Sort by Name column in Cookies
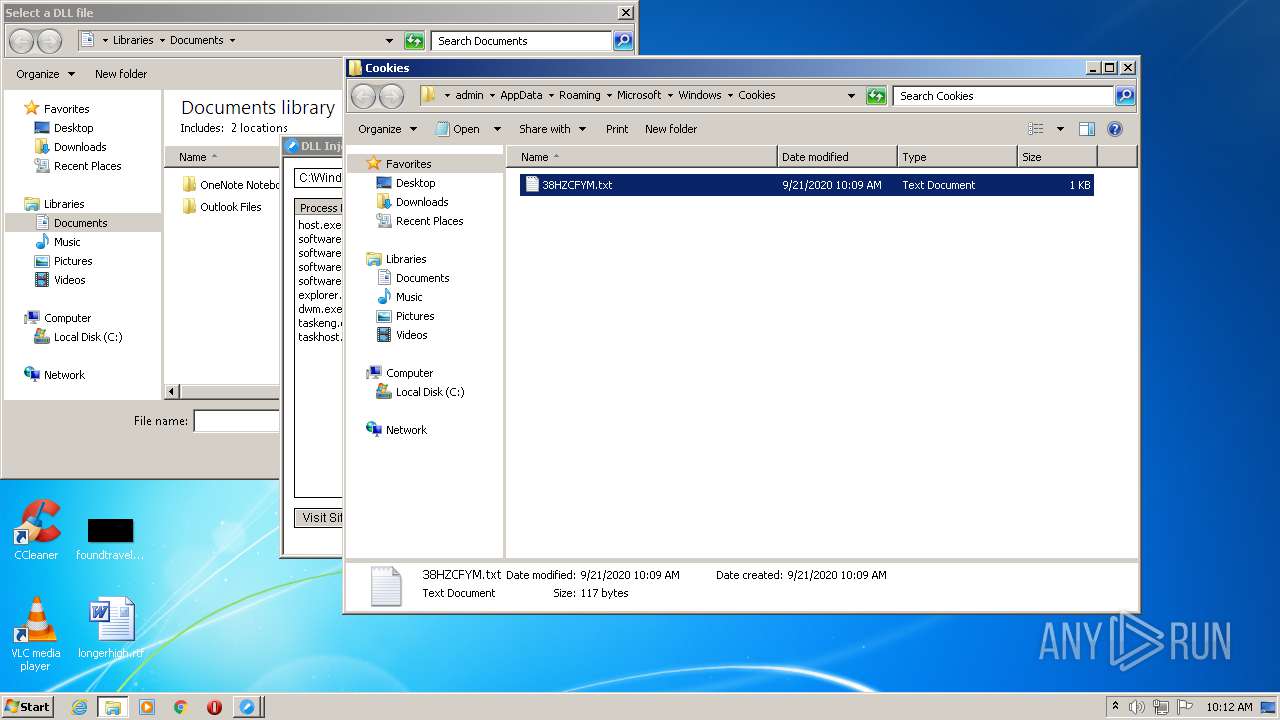 pos(642,157)
